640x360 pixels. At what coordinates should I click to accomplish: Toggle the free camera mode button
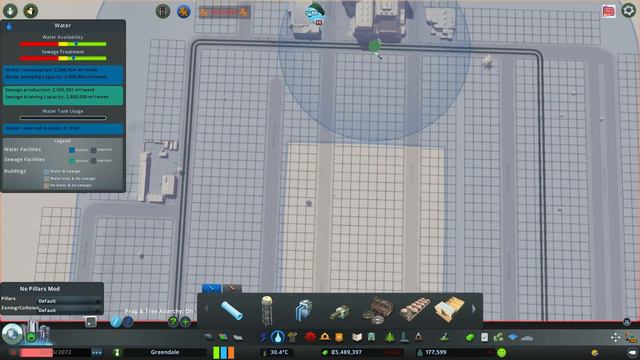coord(616,337)
